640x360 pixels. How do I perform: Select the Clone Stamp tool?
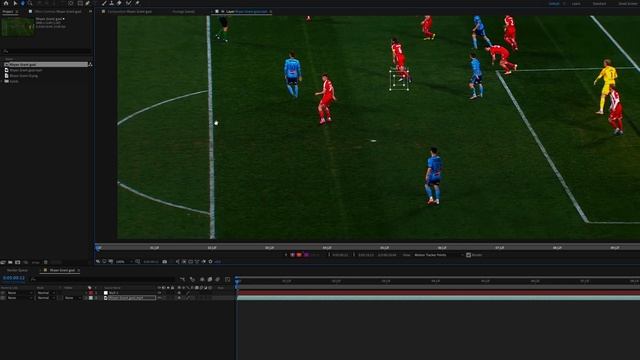[111, 3]
